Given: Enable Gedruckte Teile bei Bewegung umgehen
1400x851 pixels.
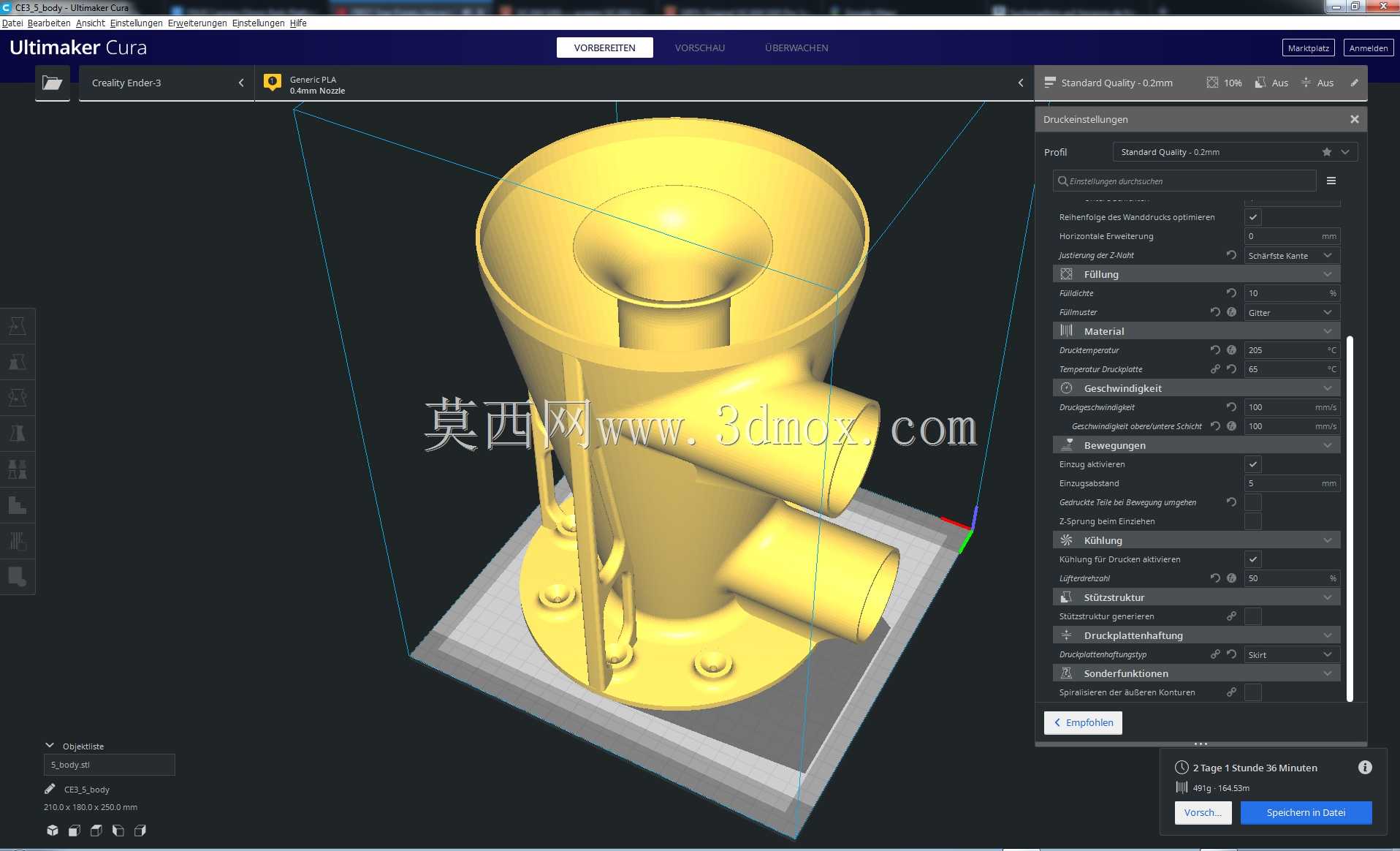Looking at the screenshot, I should click(x=1253, y=502).
